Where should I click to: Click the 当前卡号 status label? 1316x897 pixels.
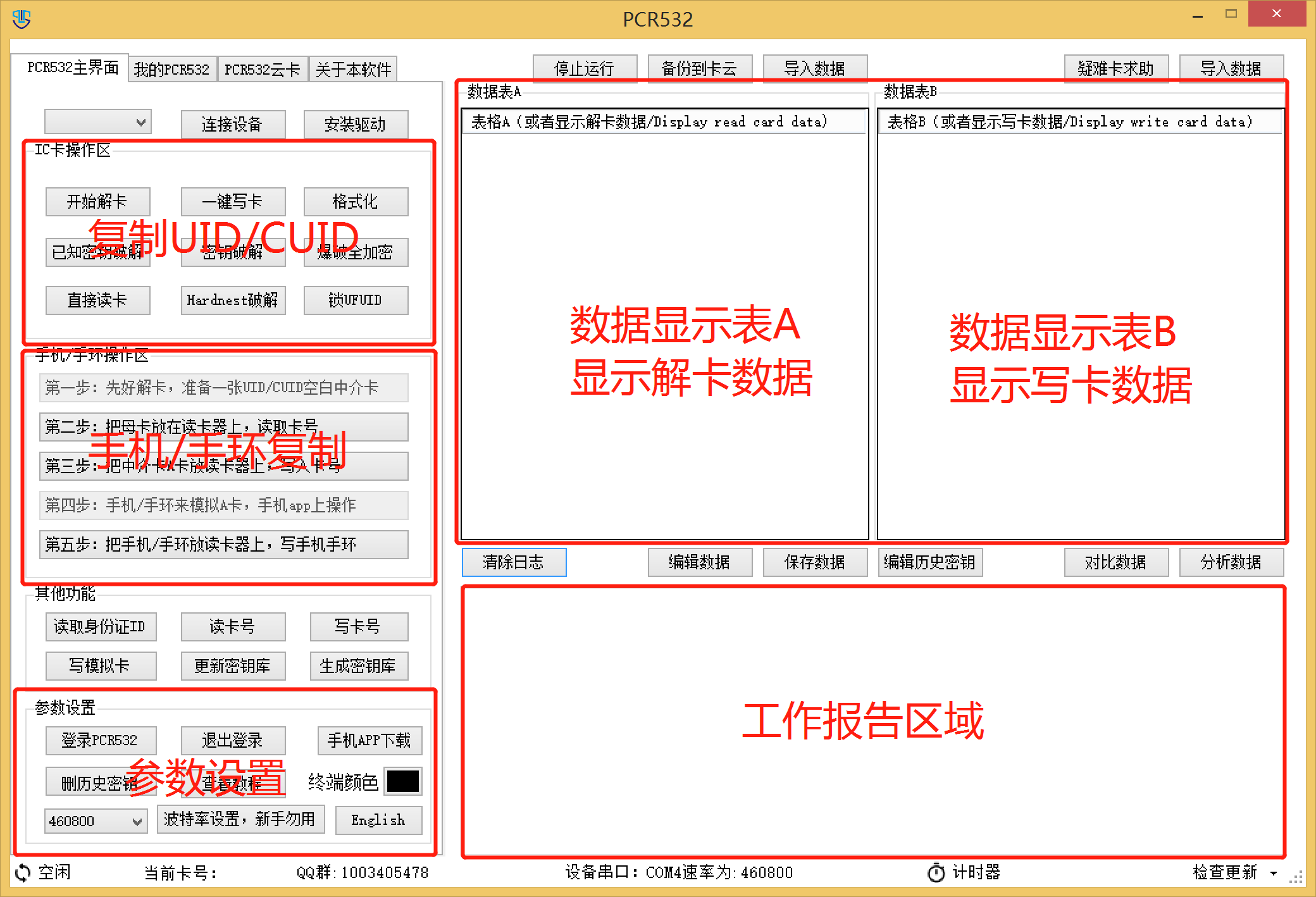click(x=181, y=873)
